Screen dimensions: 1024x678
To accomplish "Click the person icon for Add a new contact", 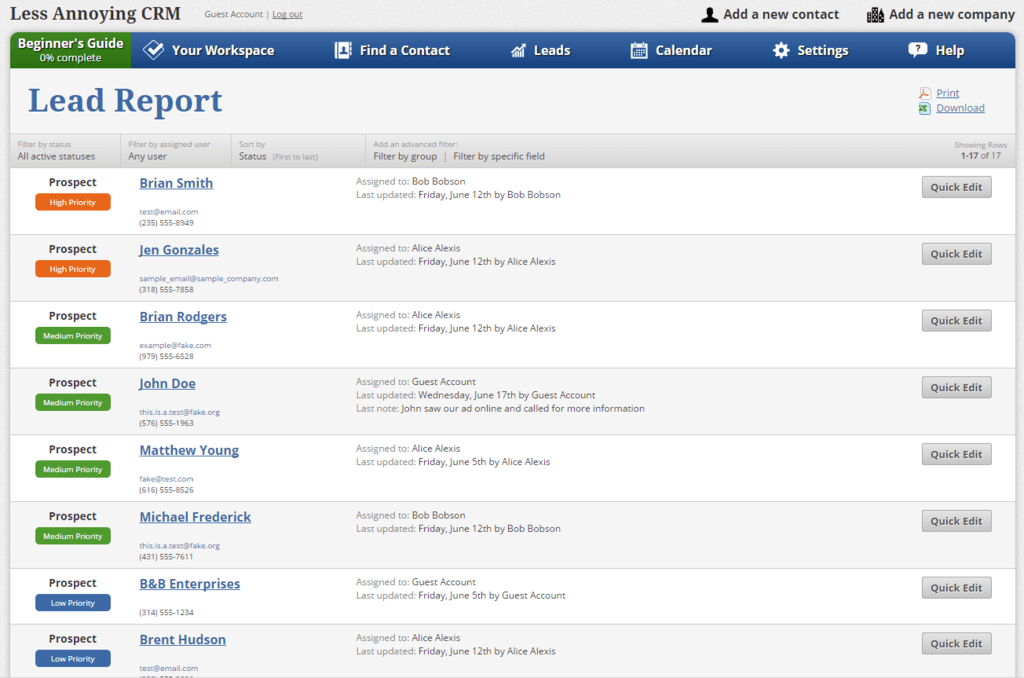I will (x=709, y=14).
